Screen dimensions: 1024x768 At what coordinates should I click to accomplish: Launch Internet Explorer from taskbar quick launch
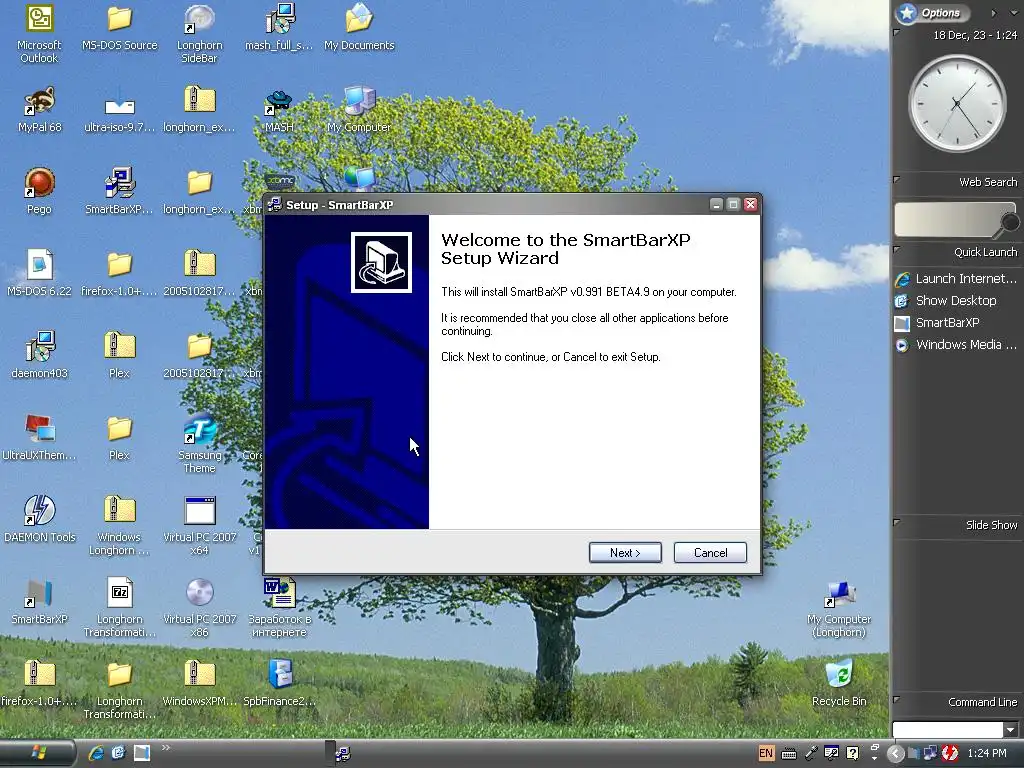point(96,753)
